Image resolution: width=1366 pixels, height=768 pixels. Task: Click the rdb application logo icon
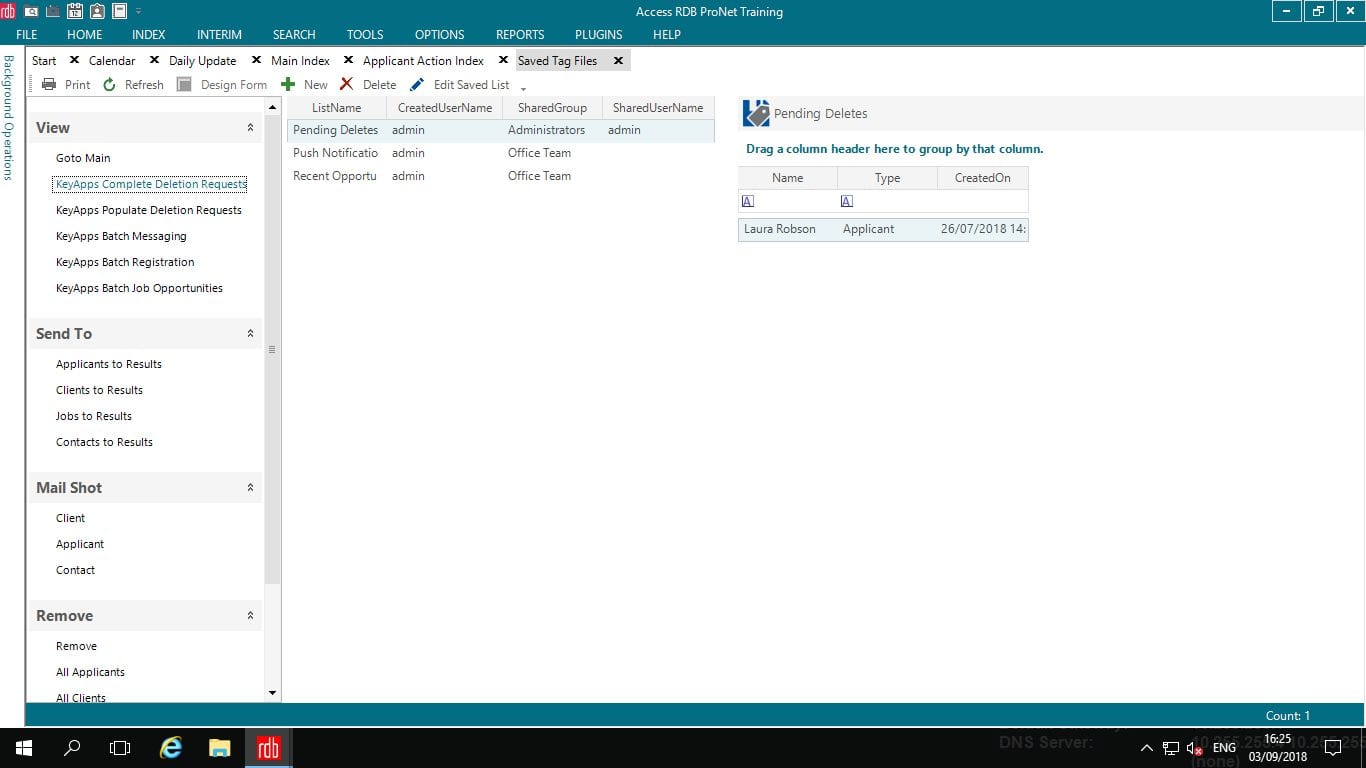coord(8,12)
